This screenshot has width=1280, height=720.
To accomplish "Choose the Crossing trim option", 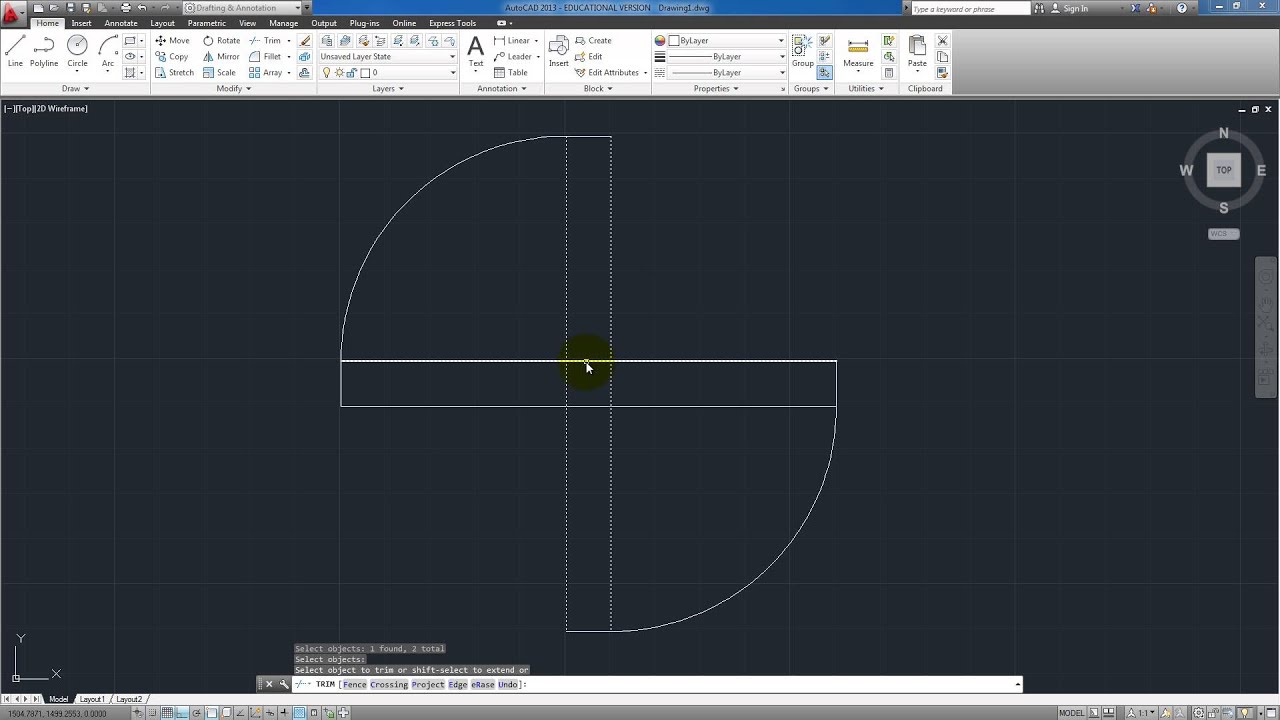I will [389, 685].
